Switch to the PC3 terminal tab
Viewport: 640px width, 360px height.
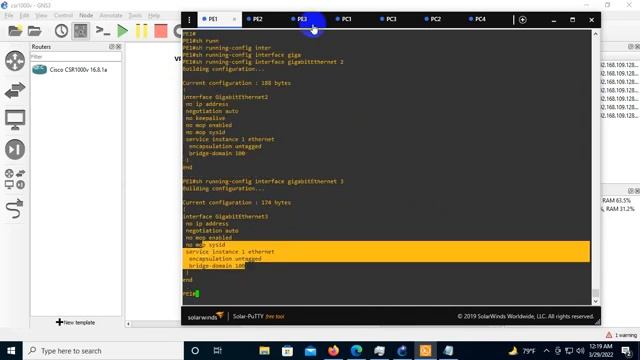click(x=391, y=19)
